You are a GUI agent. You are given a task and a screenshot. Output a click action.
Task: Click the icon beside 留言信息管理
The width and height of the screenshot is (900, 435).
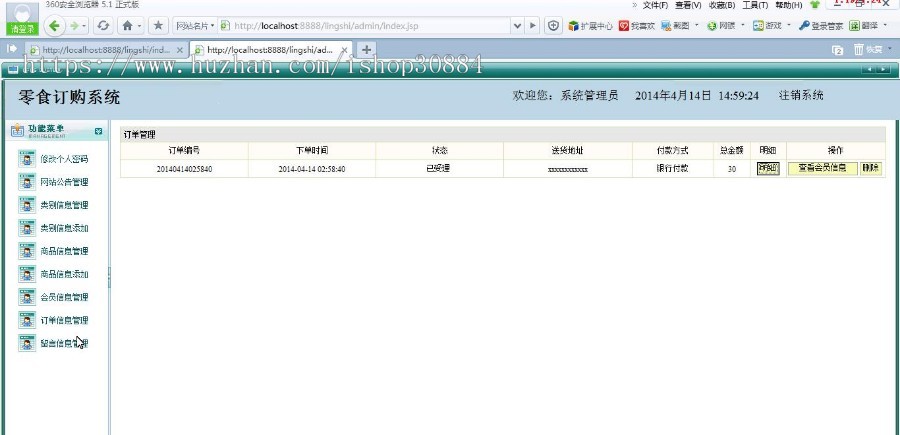coord(27,343)
